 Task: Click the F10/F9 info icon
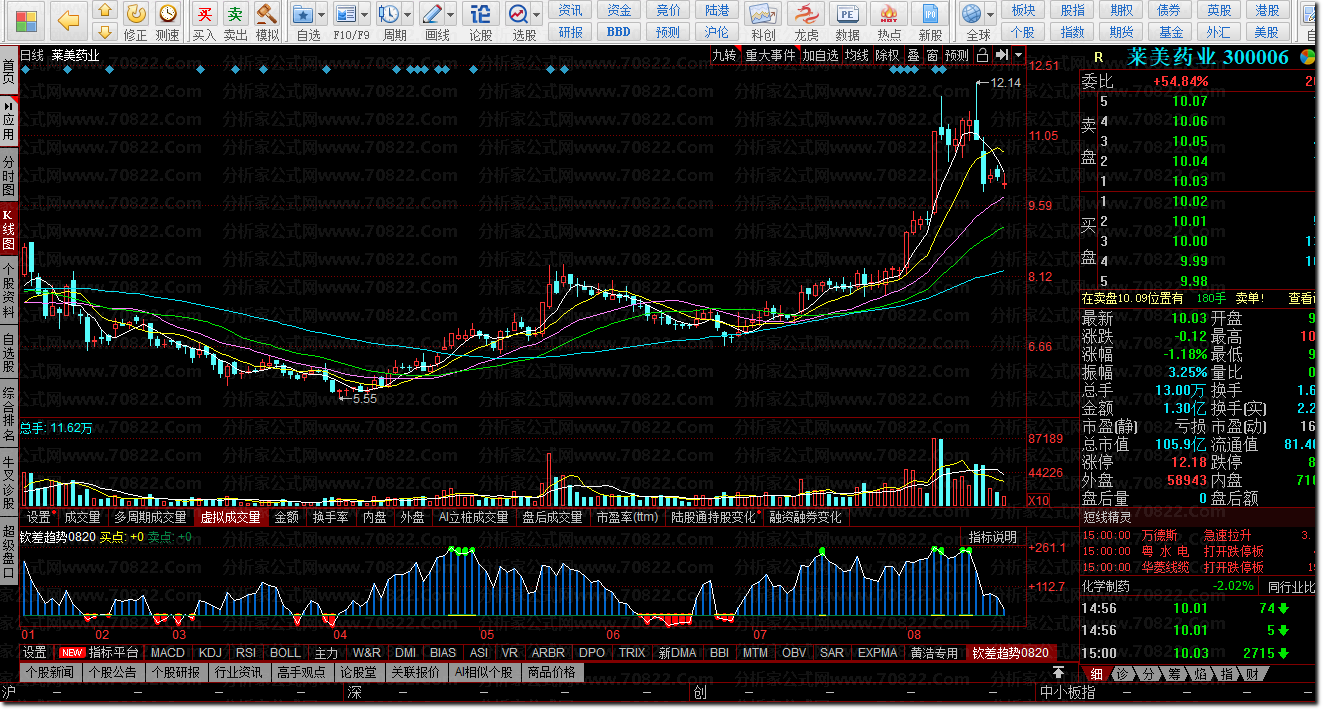(346, 14)
